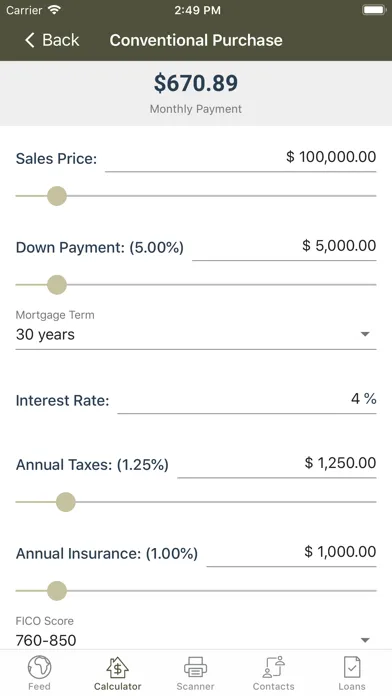Open the FICO Score dropdown arrow
Screen dimensions: 392x696
(x=365, y=640)
